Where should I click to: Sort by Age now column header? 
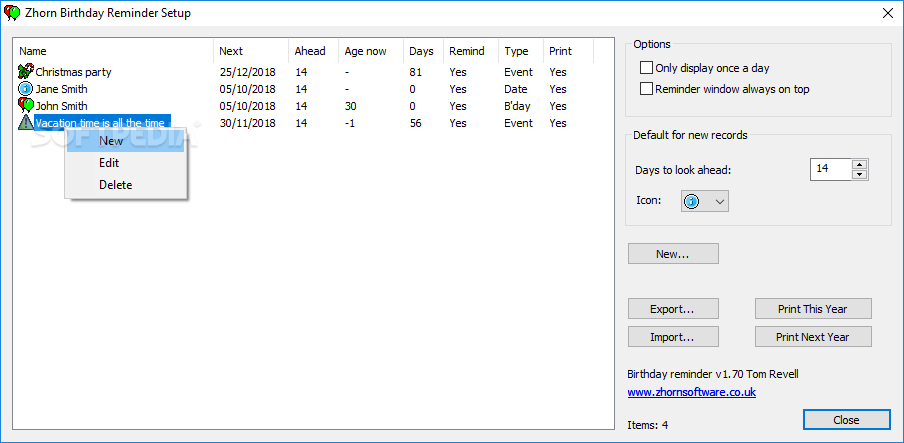(371, 51)
